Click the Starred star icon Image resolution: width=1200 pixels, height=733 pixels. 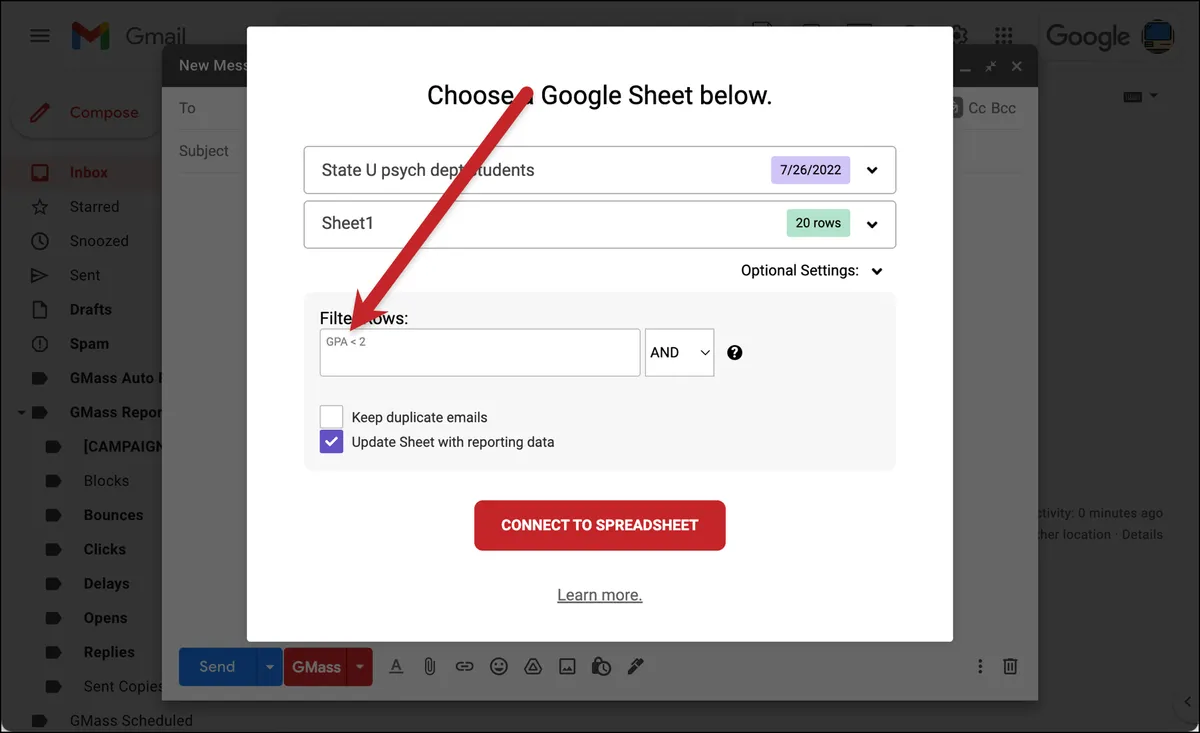39,207
